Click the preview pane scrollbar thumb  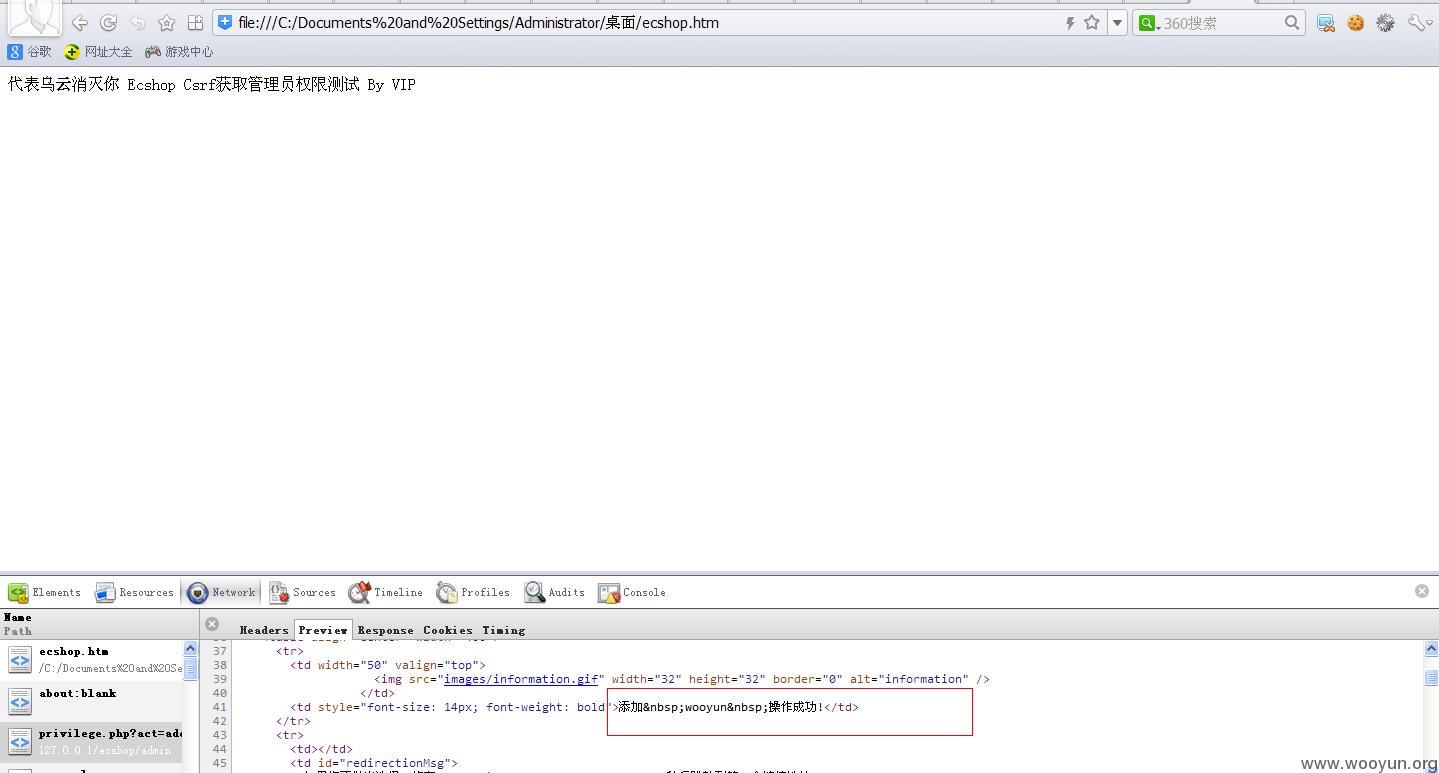pos(1431,677)
